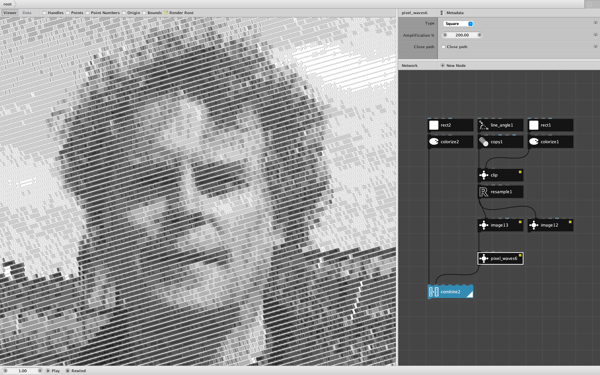Increase the frame number with right arrow
Screen dimensions: 600x375
[x=40, y=371]
